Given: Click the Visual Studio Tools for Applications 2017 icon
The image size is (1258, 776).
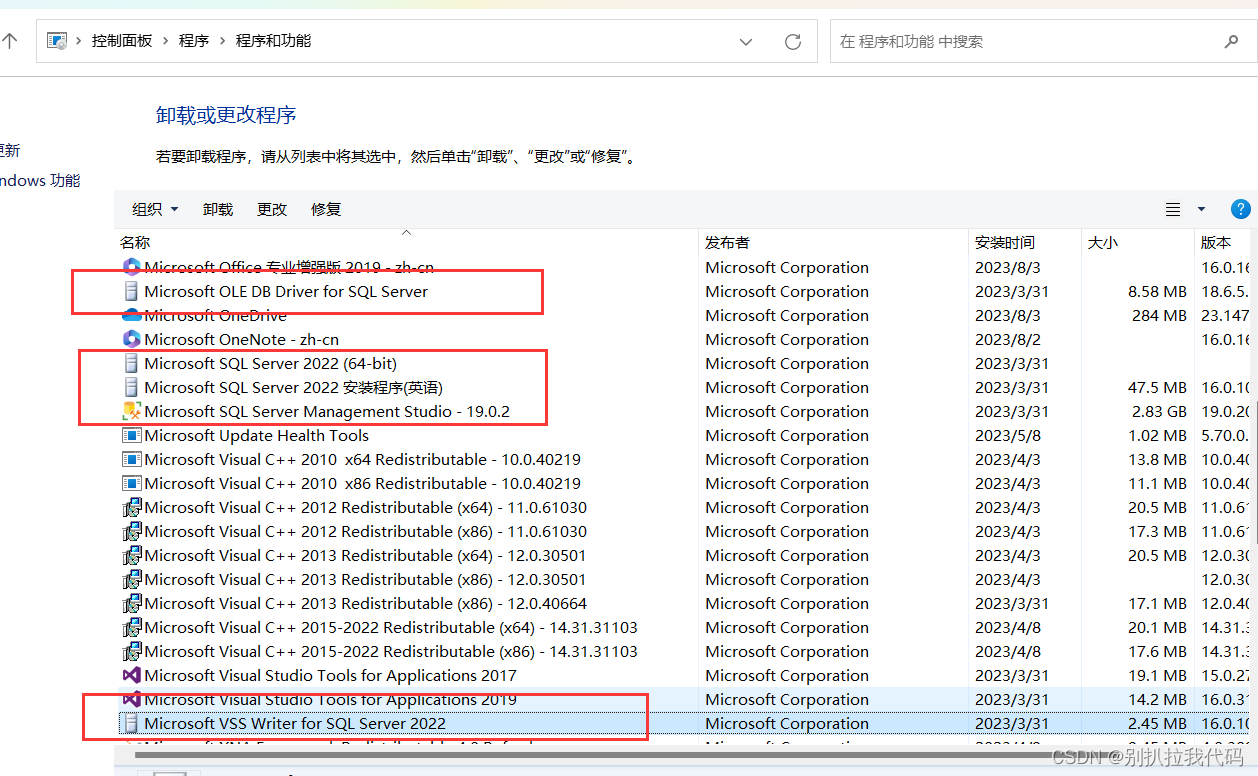Looking at the screenshot, I should click(x=131, y=675).
